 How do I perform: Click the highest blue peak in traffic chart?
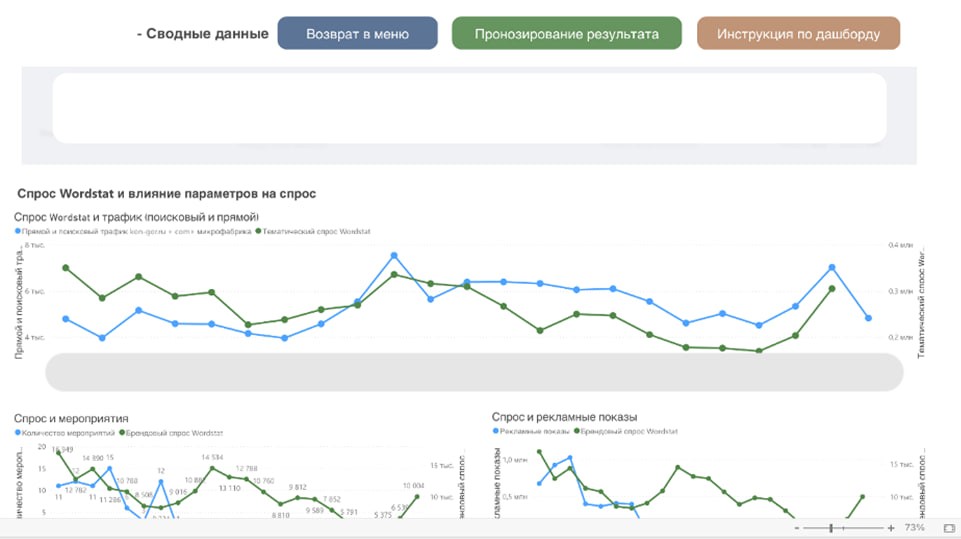pos(394,256)
